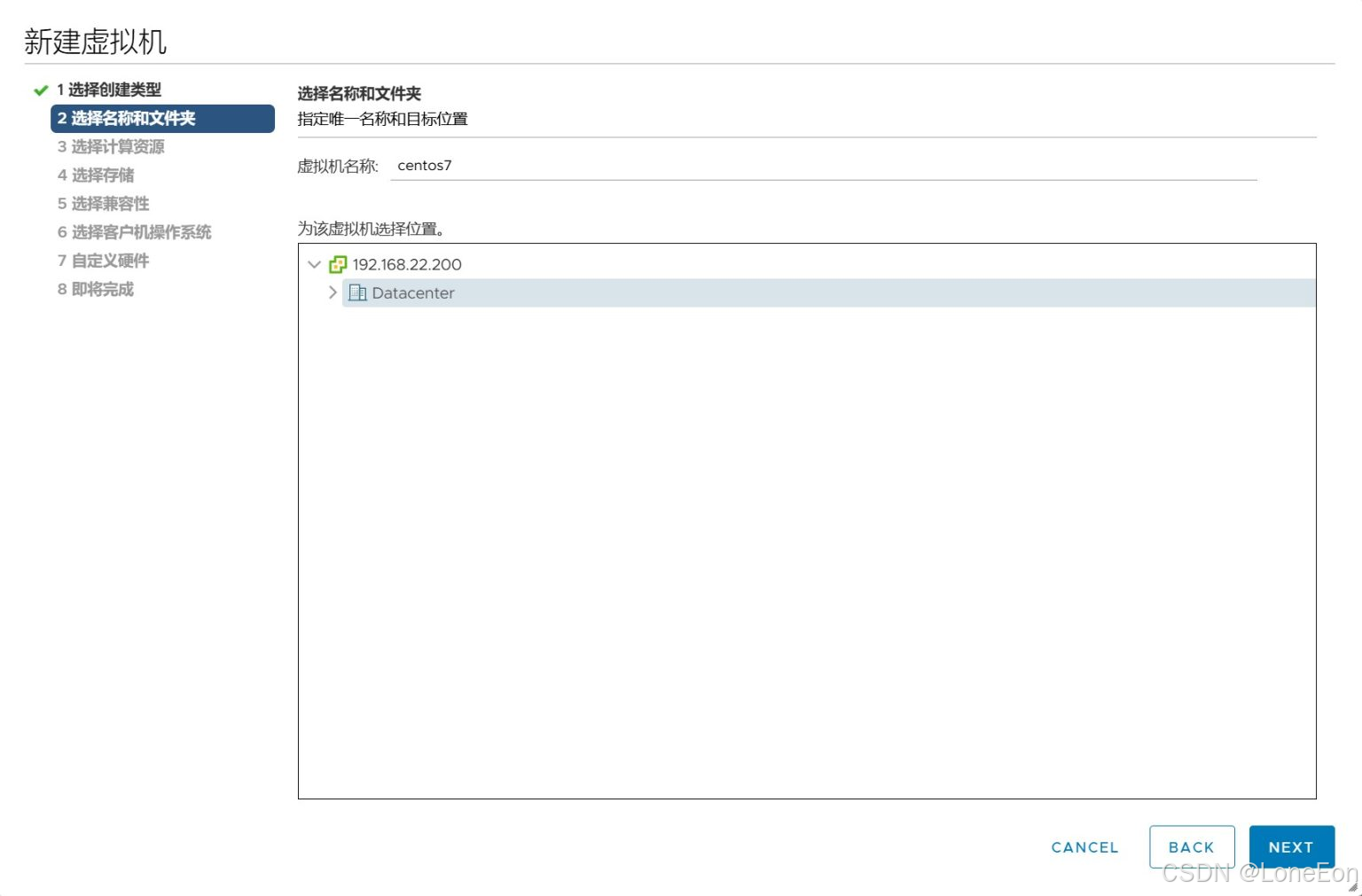Click the vCenter icon next to 192.168.22.200
Screen dimensions: 1362x896
coord(338,264)
